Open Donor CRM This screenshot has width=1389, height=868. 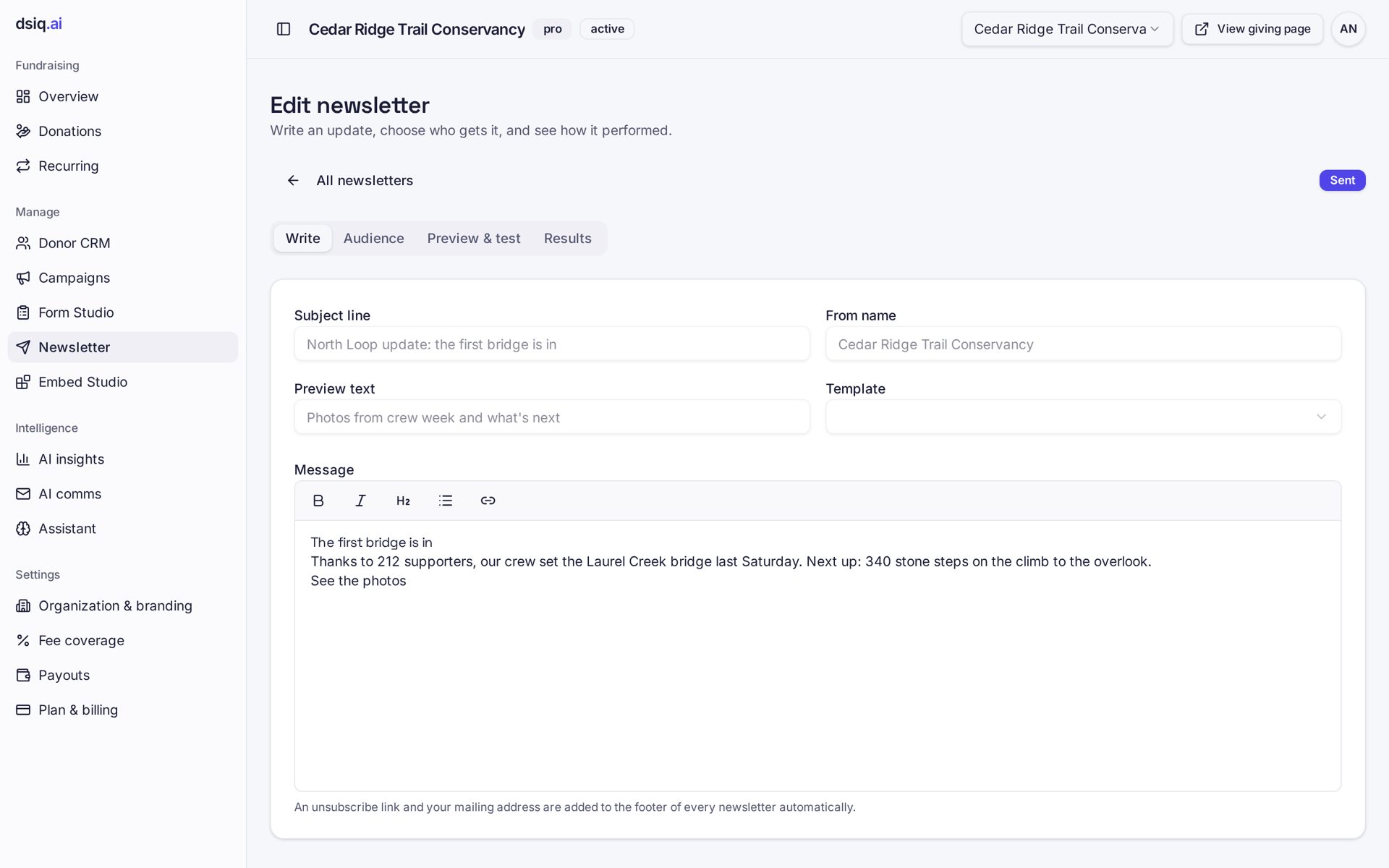[123, 243]
